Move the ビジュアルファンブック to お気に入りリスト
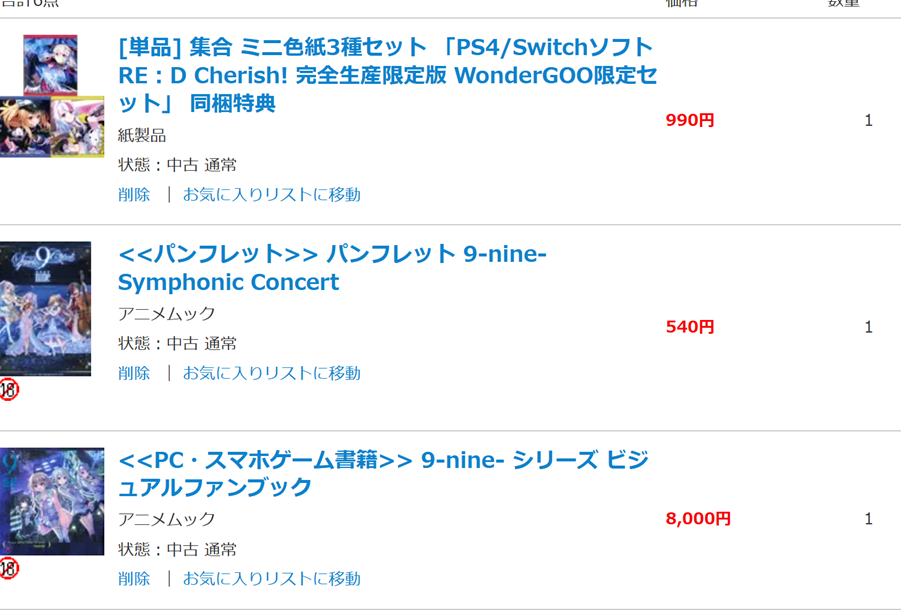The height and width of the screenshot is (610, 901). (x=271, y=578)
